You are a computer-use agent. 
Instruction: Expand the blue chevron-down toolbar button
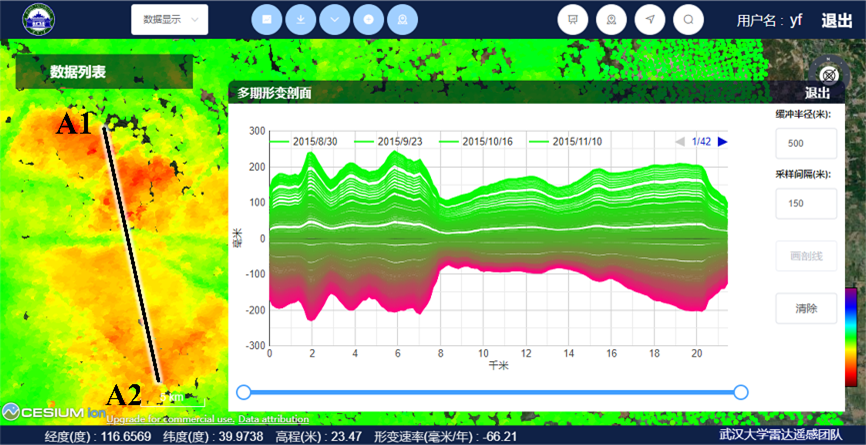335,19
